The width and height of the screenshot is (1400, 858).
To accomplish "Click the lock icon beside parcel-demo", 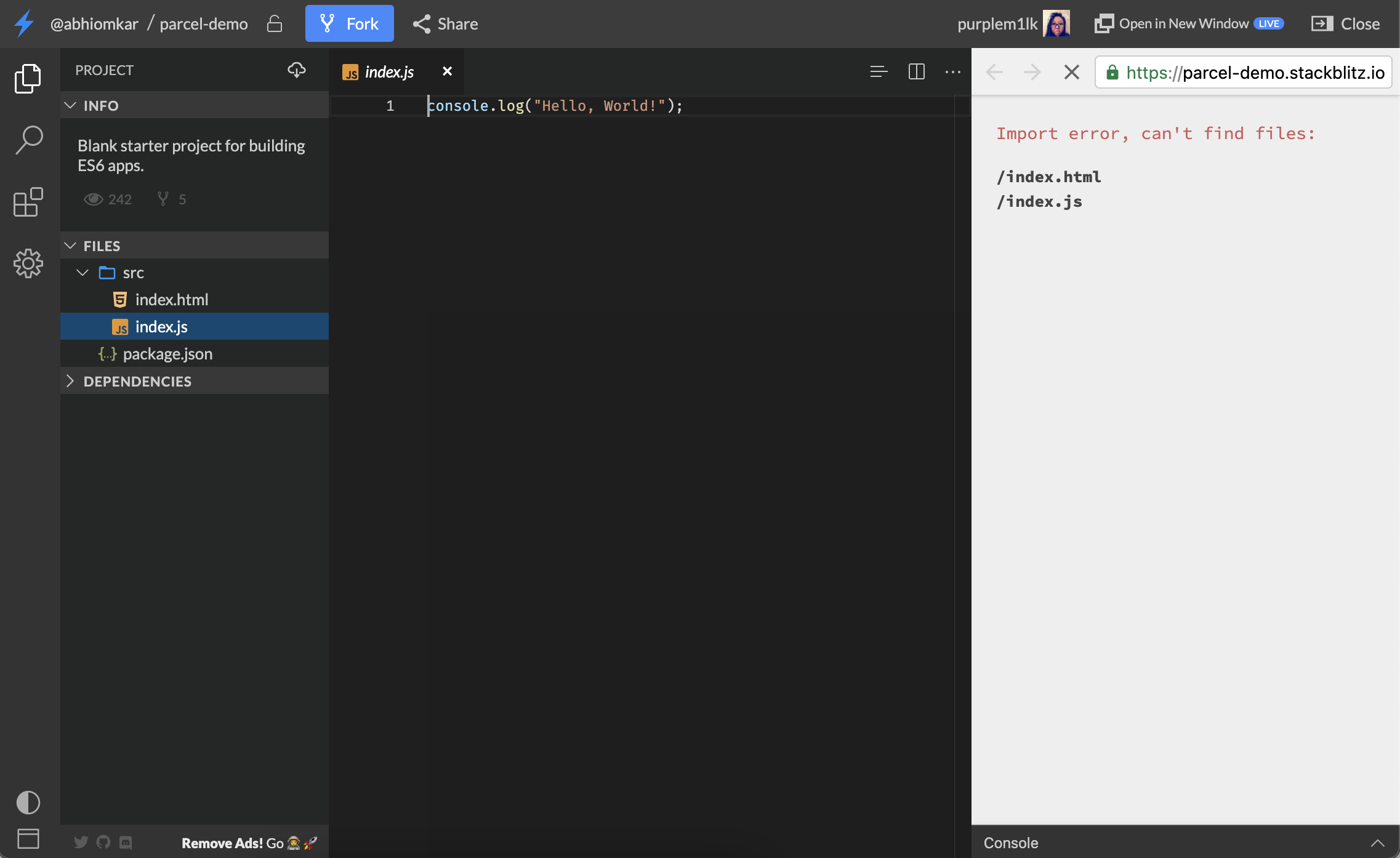I will [275, 23].
